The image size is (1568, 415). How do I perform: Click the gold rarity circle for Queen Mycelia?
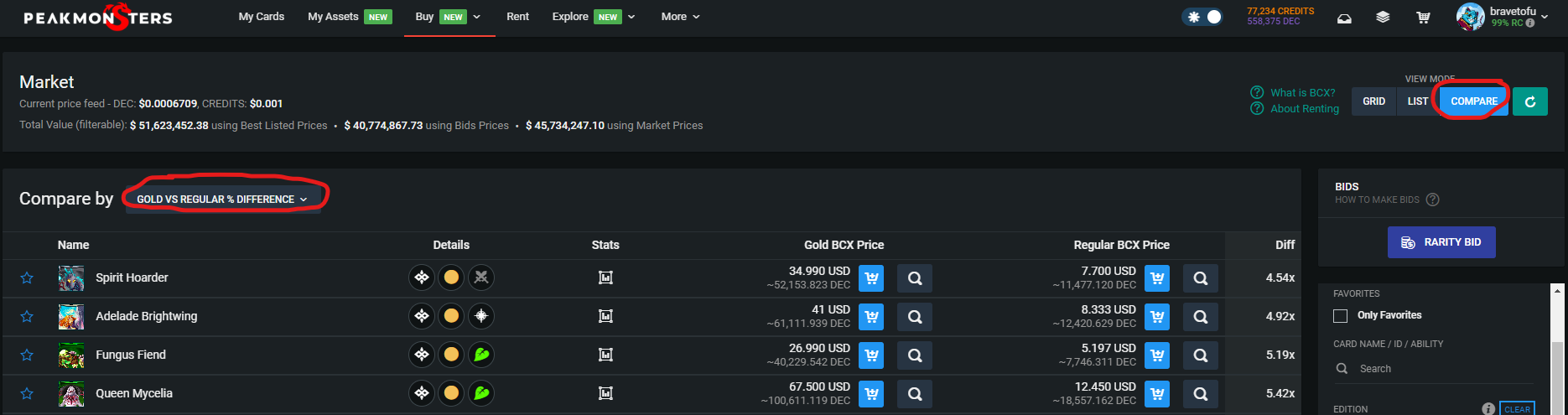click(x=451, y=393)
